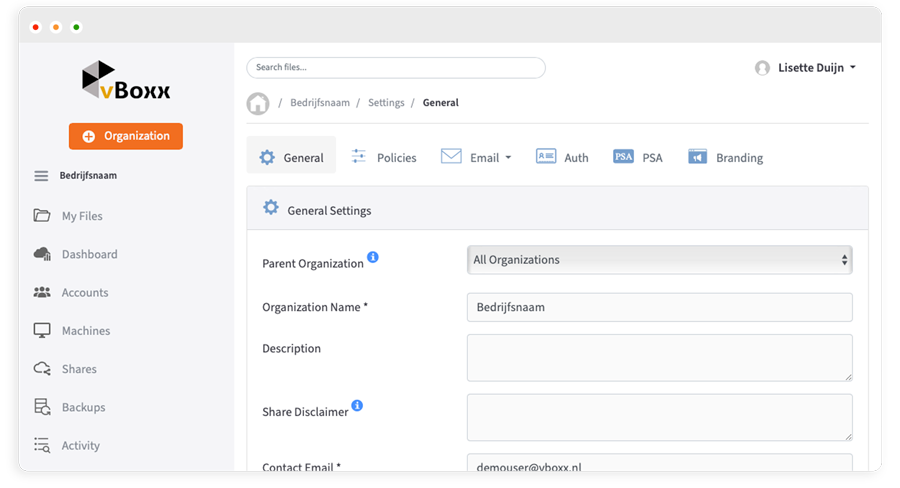Open Backups from sidebar
Screen dimensions: 900x488
[83, 407]
